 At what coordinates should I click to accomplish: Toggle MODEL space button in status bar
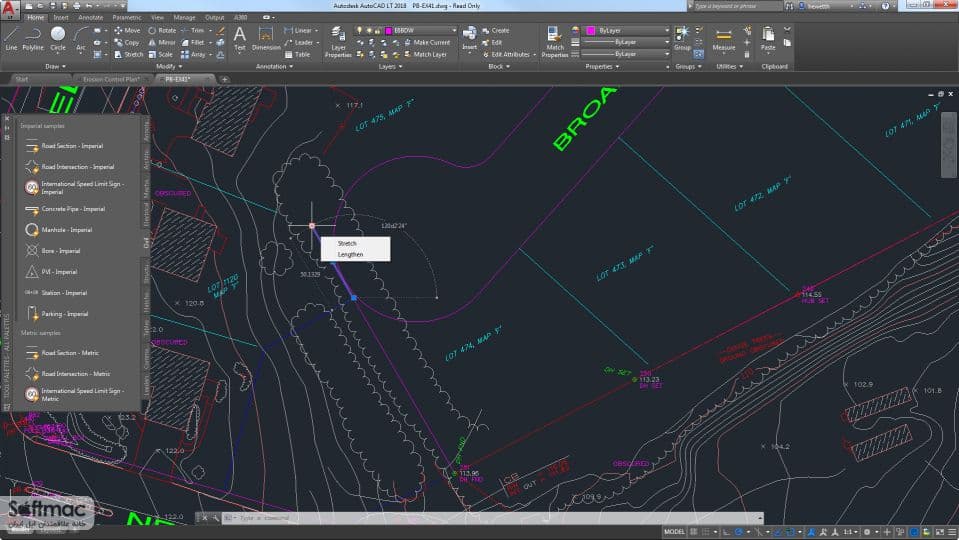click(674, 531)
